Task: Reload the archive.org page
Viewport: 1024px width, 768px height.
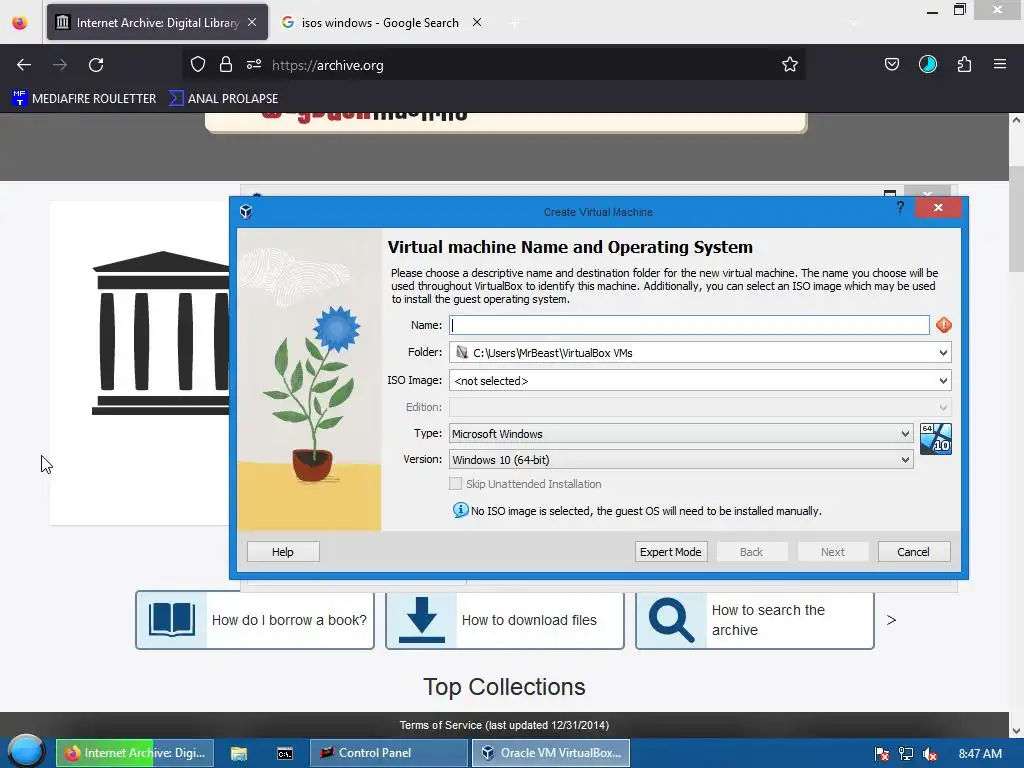Action: (96, 65)
